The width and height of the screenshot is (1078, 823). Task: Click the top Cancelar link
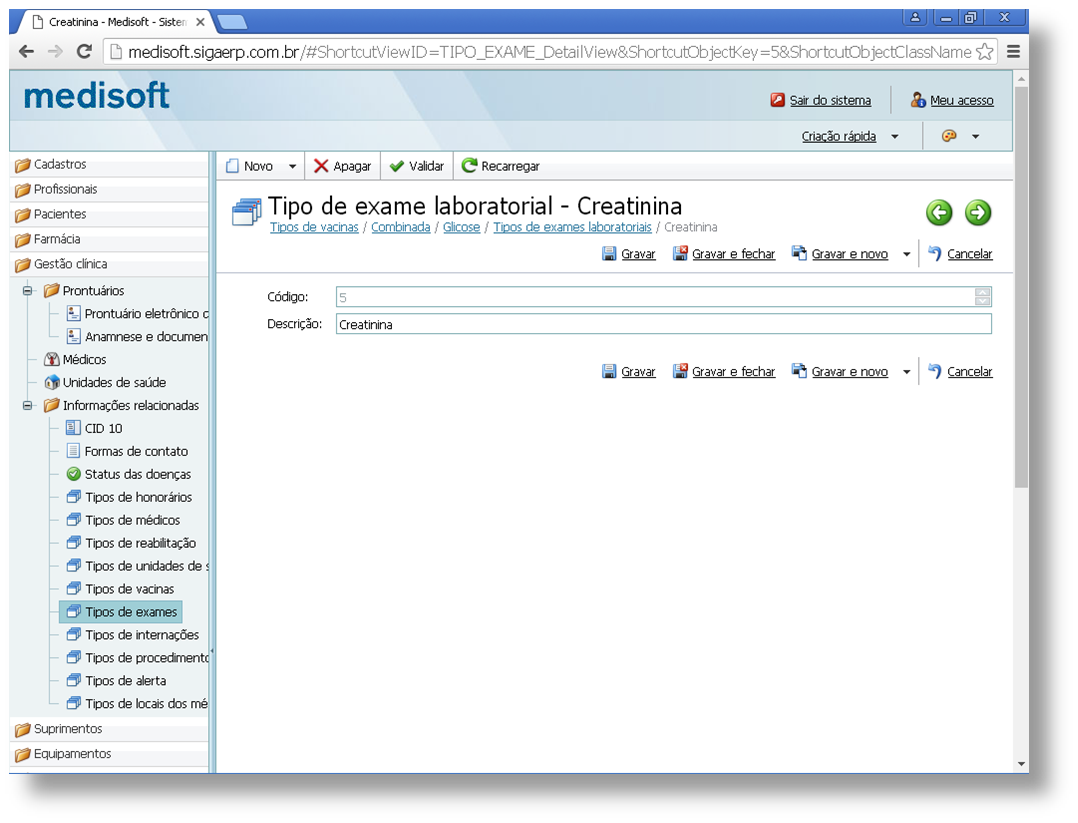(x=969, y=254)
